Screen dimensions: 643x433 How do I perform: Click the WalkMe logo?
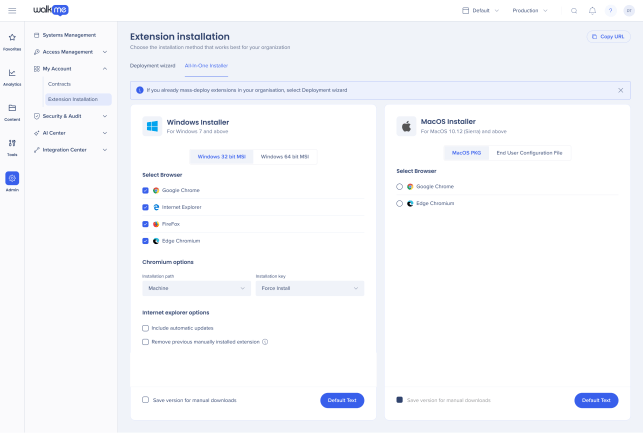click(51, 10)
